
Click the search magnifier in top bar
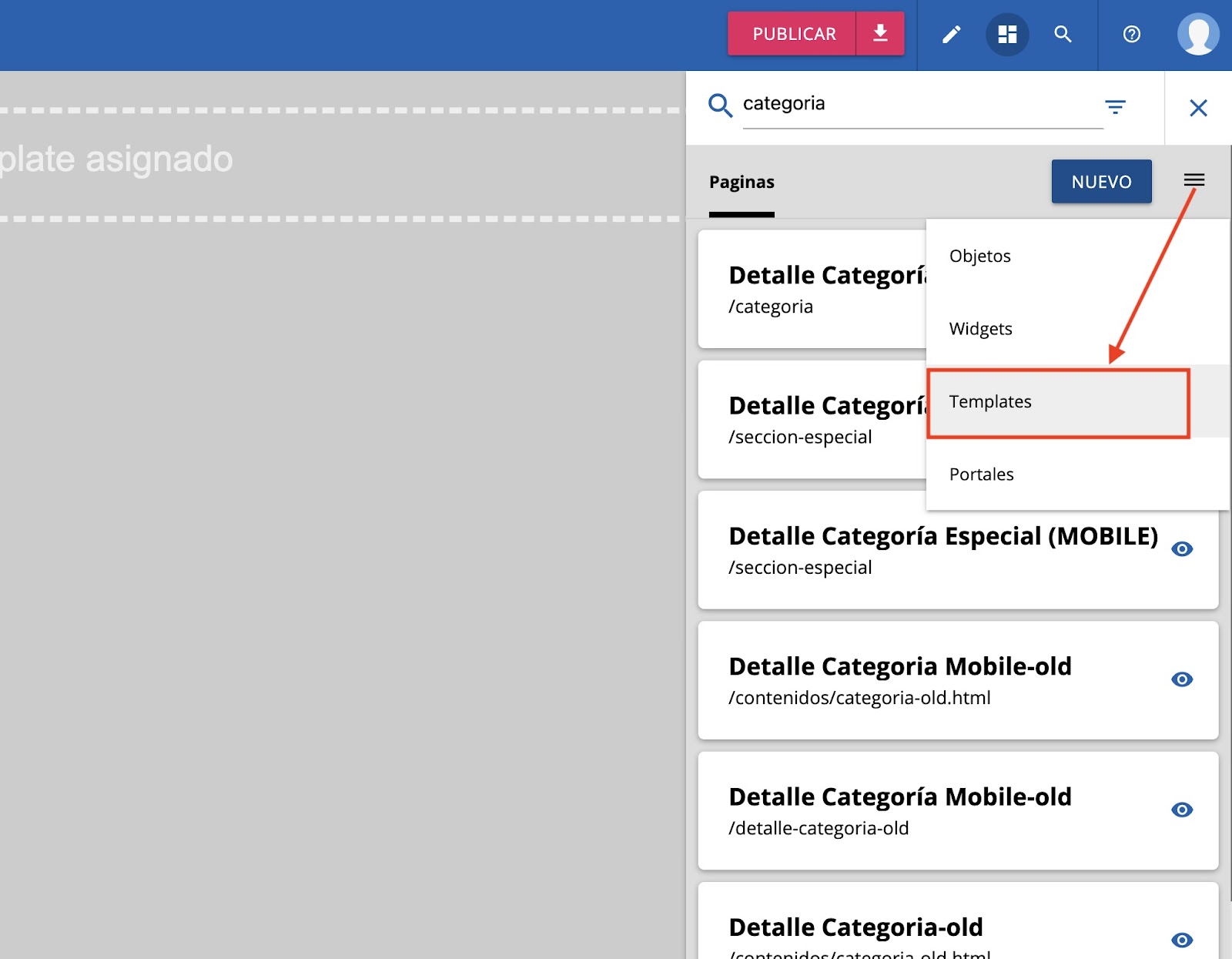point(1063,35)
